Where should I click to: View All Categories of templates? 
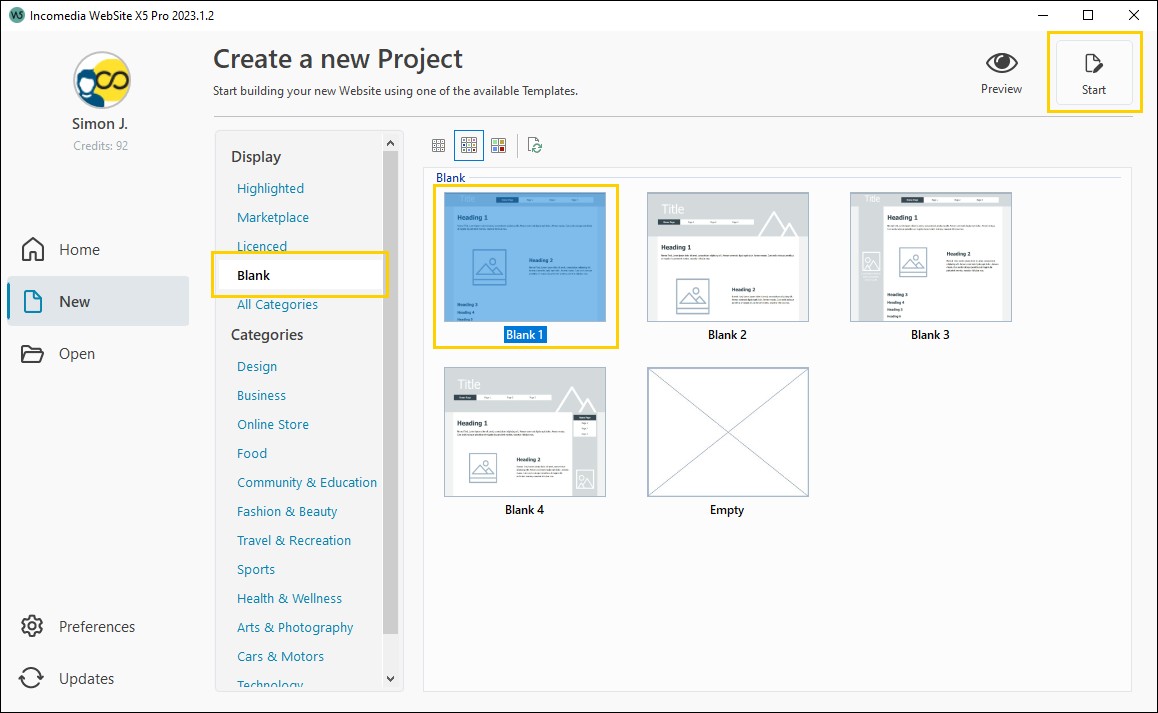click(277, 304)
